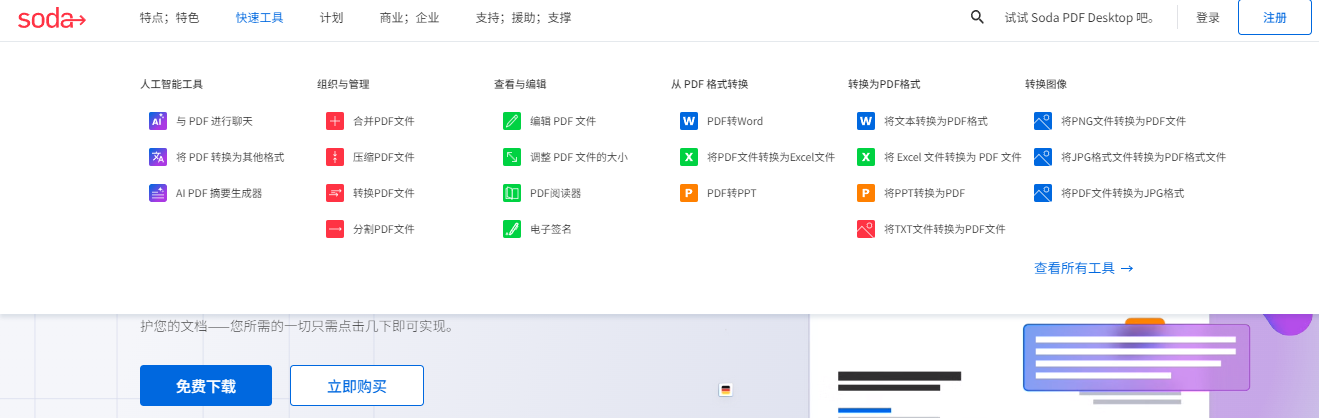
Task: Click the 将PNG文件转换为PDF文件 image icon
Action: (1042, 121)
